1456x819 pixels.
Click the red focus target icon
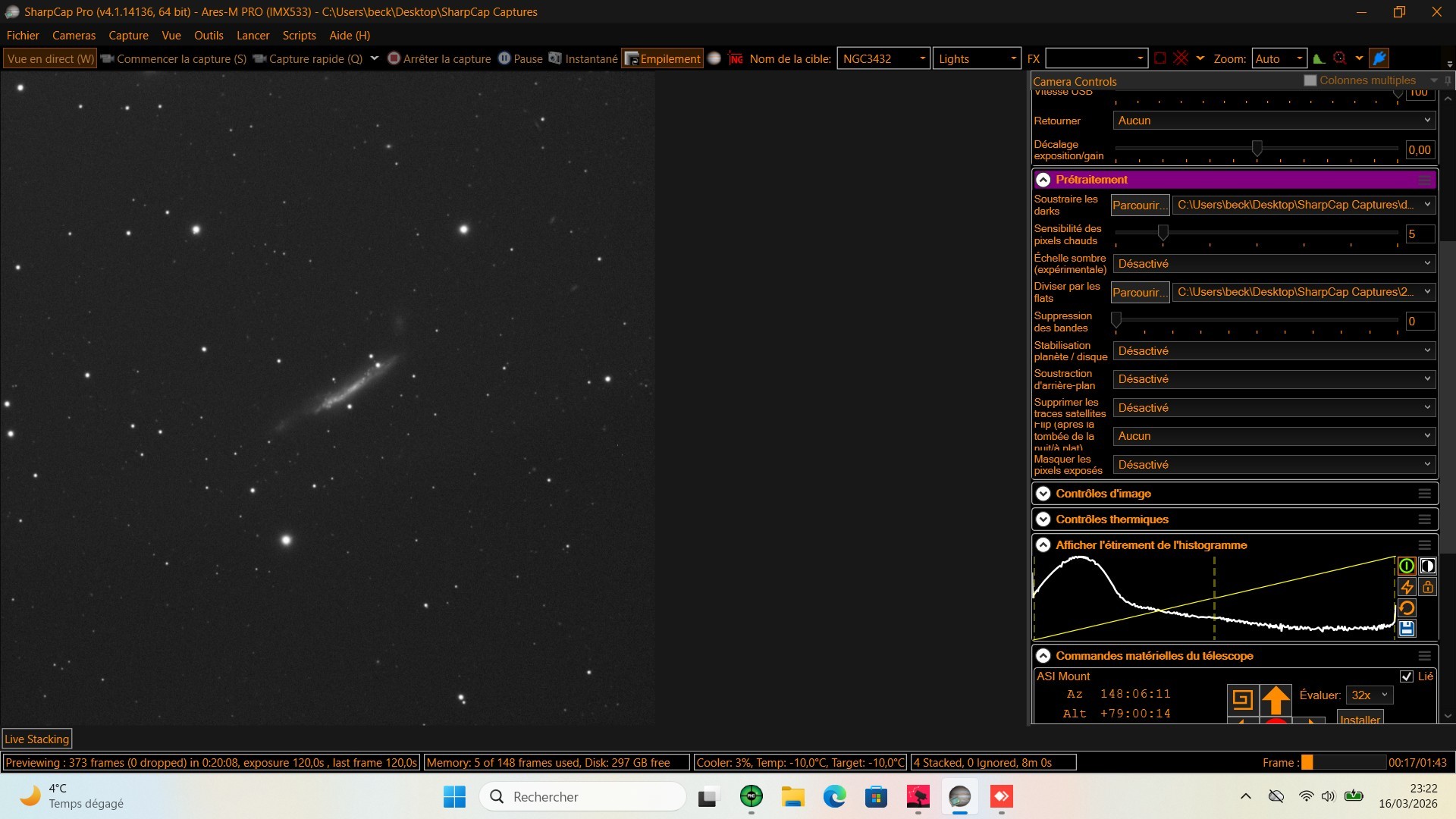pyautogui.click(x=1340, y=58)
